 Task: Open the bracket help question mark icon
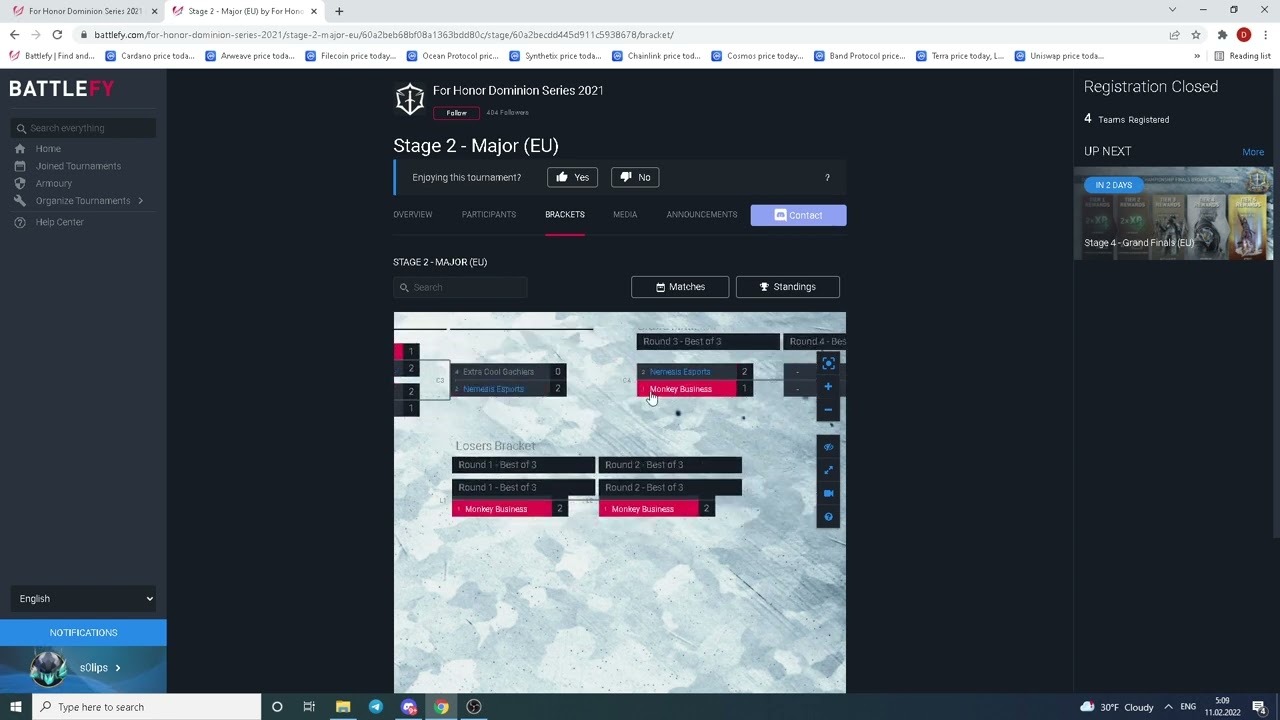point(828,517)
